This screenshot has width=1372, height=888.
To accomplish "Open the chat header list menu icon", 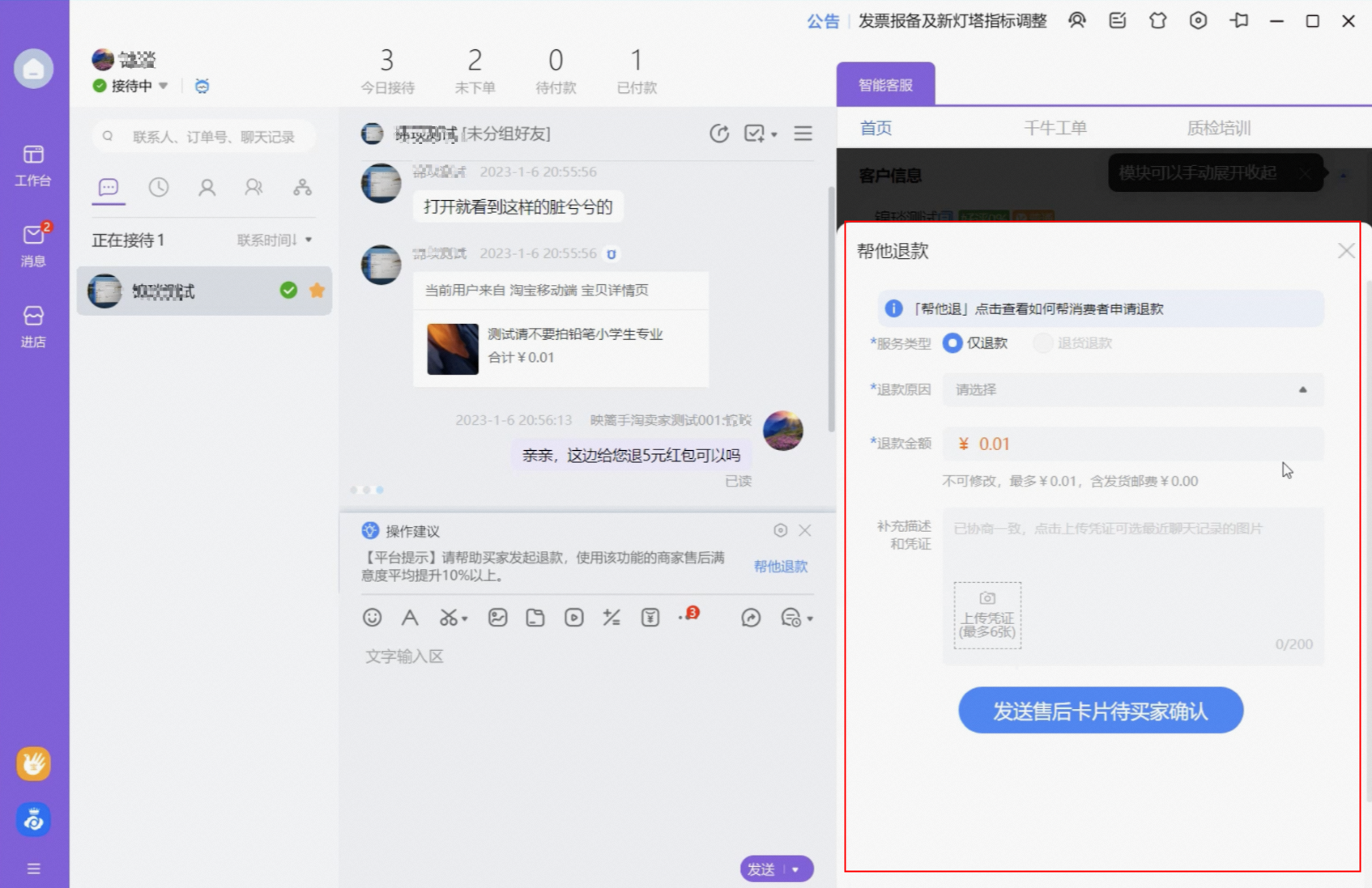I will [803, 134].
